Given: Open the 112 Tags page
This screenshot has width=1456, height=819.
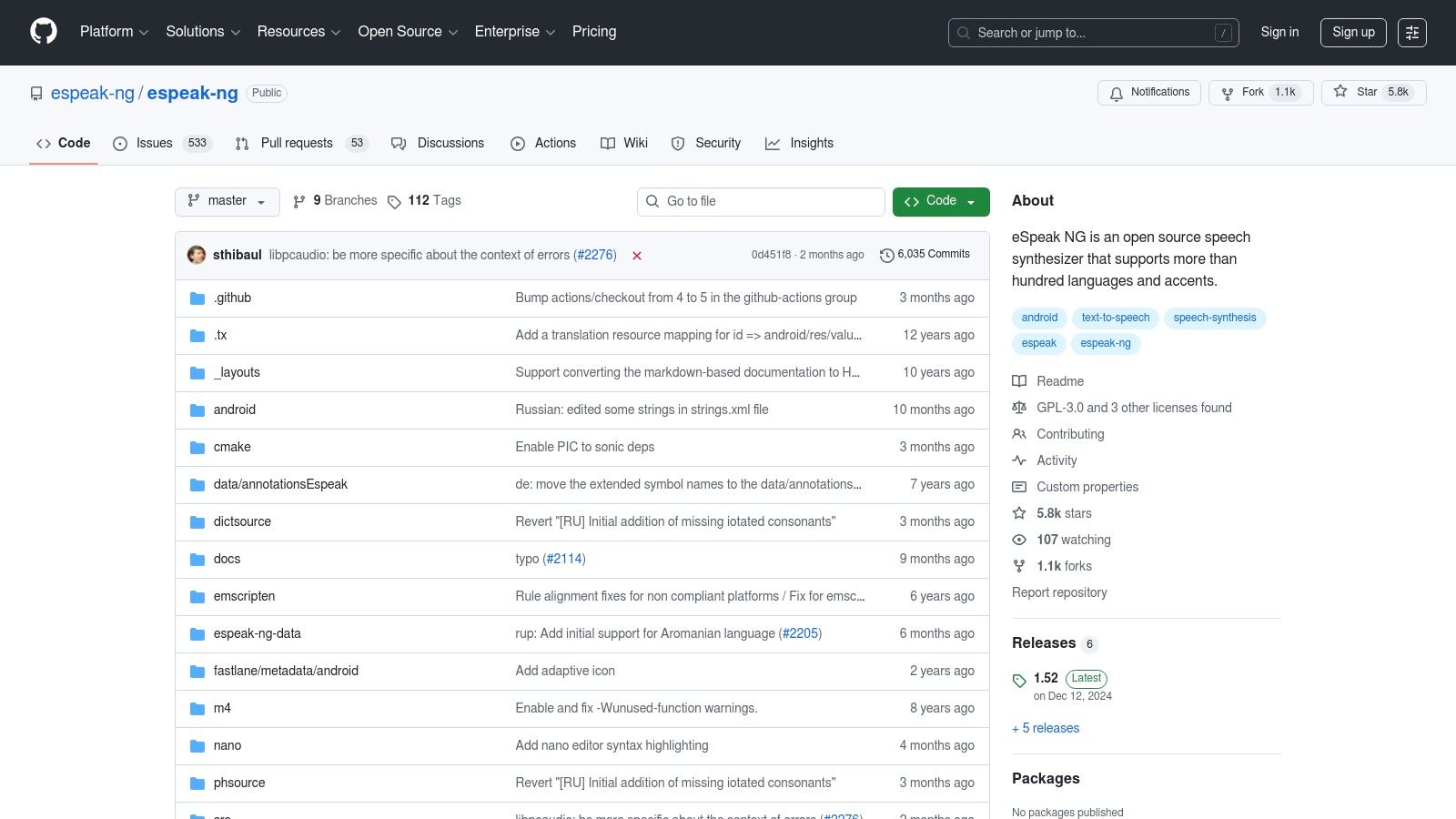Looking at the screenshot, I should (x=424, y=201).
